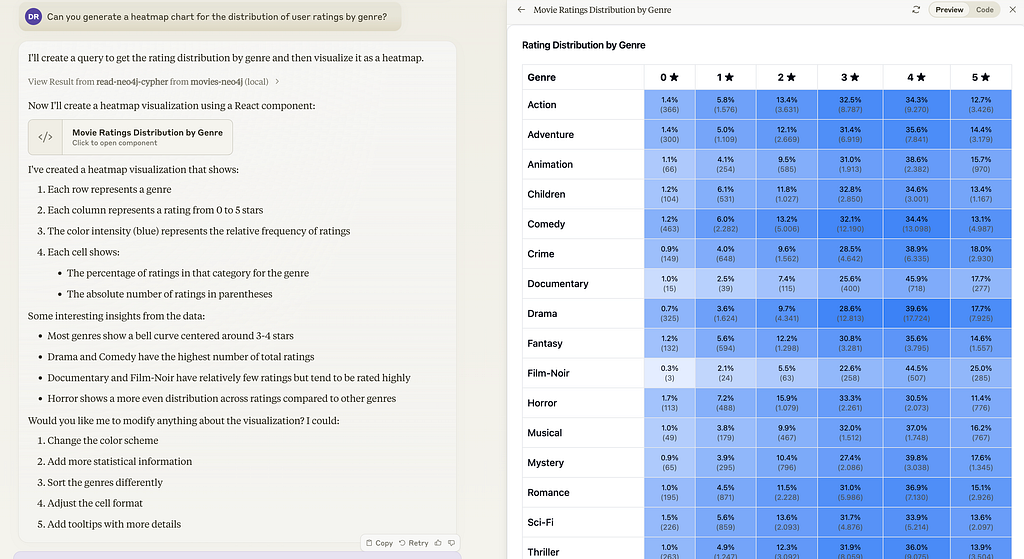Click the 5 star column header
This screenshot has width=1024, height=559.
tap(981, 77)
